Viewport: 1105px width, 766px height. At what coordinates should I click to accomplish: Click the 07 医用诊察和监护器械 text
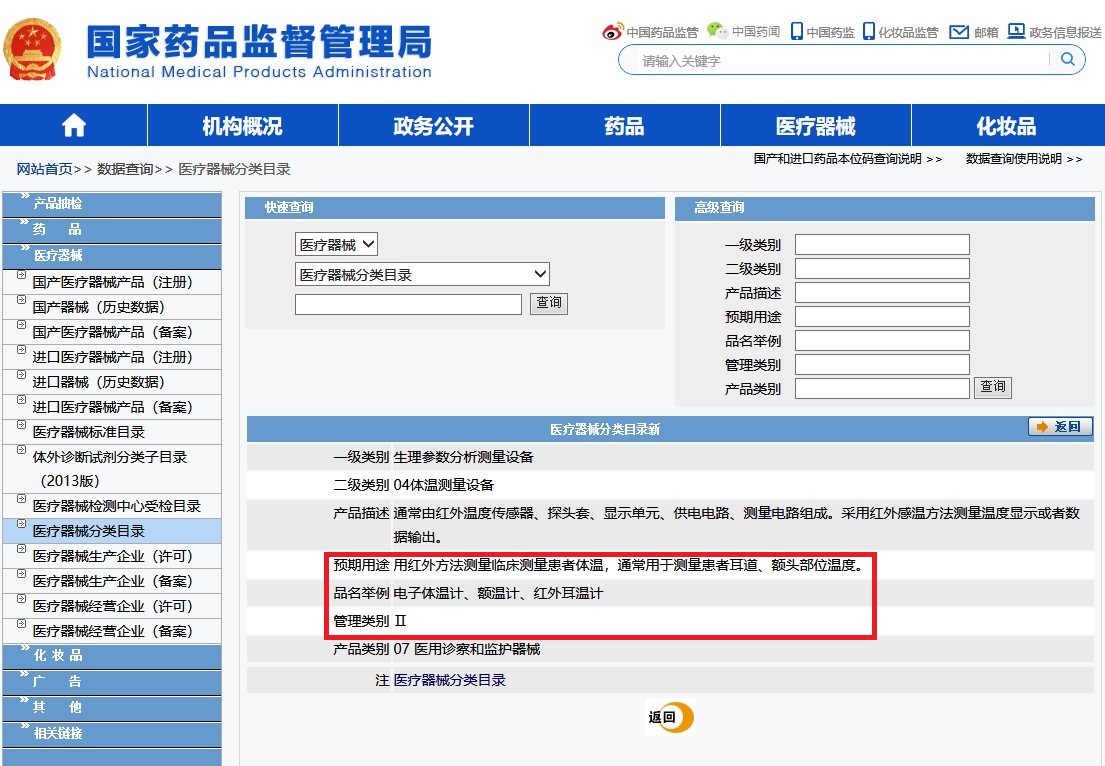click(x=467, y=649)
